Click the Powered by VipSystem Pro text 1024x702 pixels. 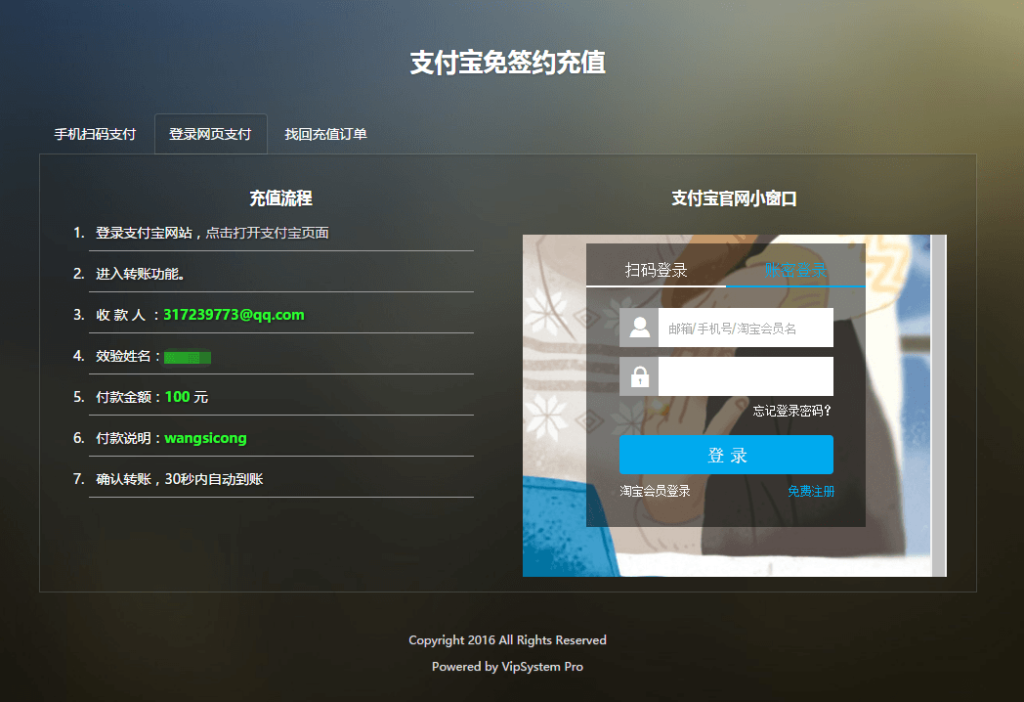507,667
